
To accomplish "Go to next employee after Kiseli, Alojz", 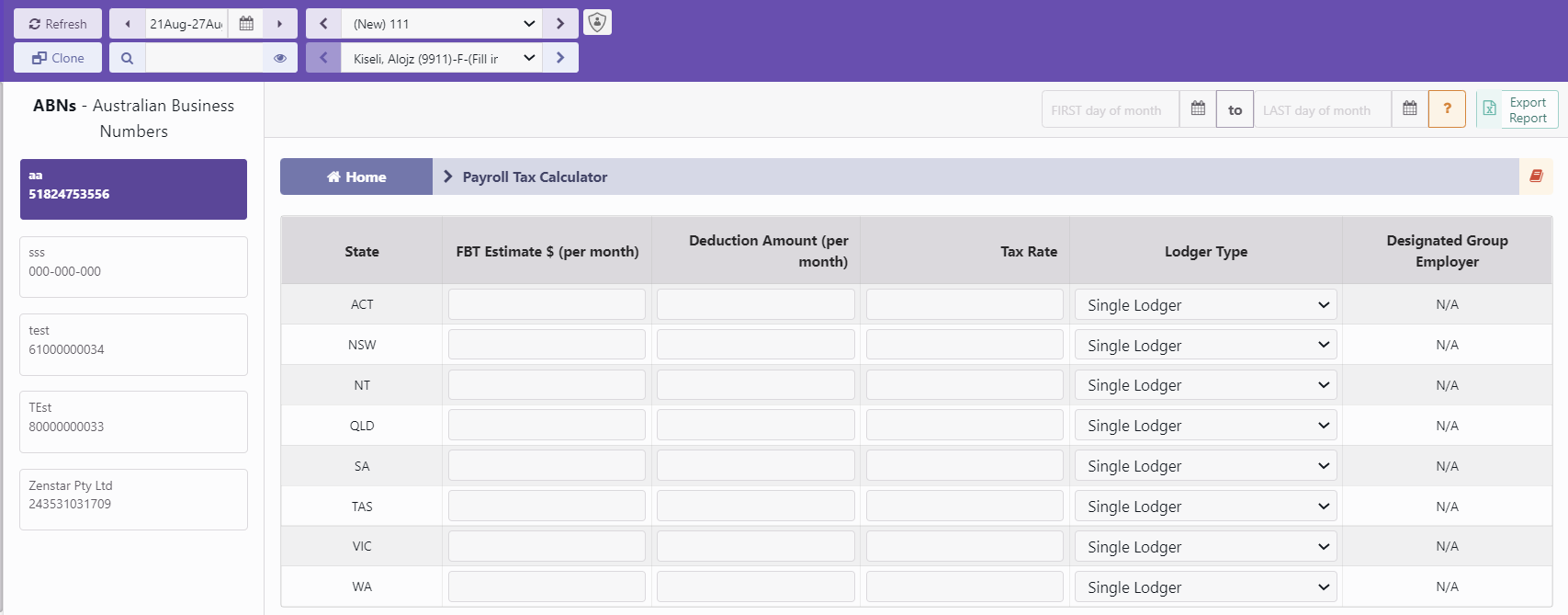I will [x=560, y=58].
